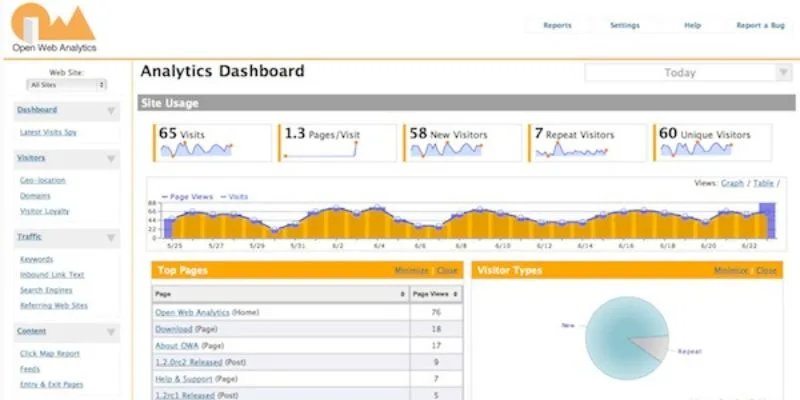Open the Settings menu
The height and width of the screenshot is (400, 800).
tap(625, 26)
